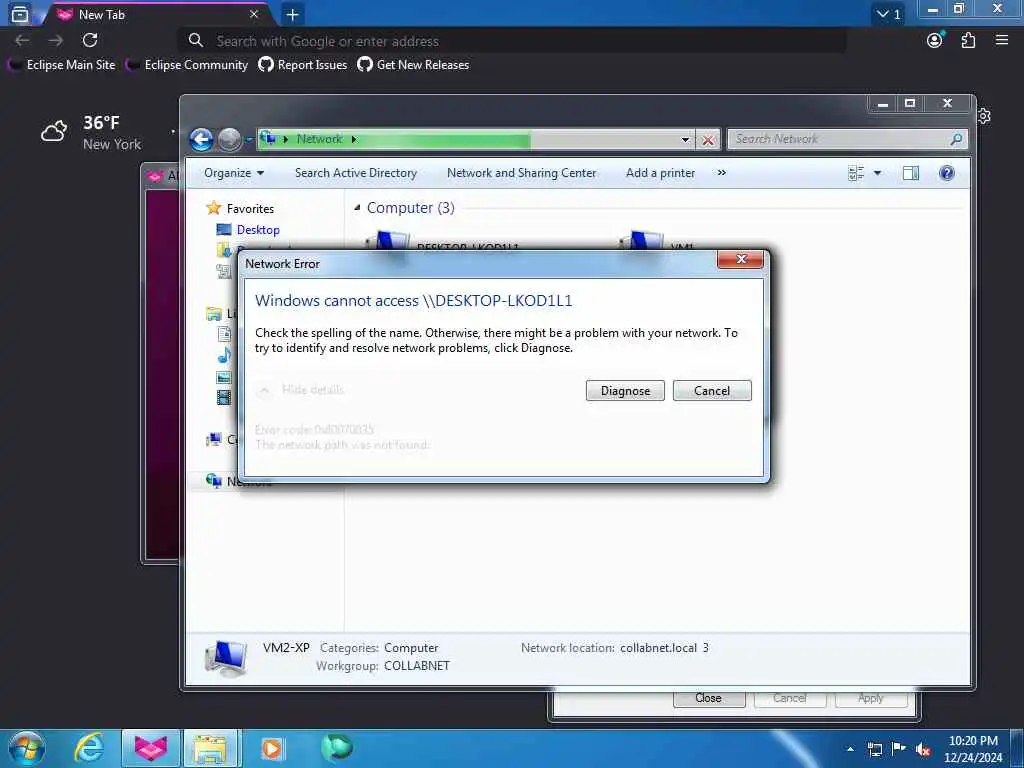
Task: Open a new browser tab with plus
Action: pos(293,14)
